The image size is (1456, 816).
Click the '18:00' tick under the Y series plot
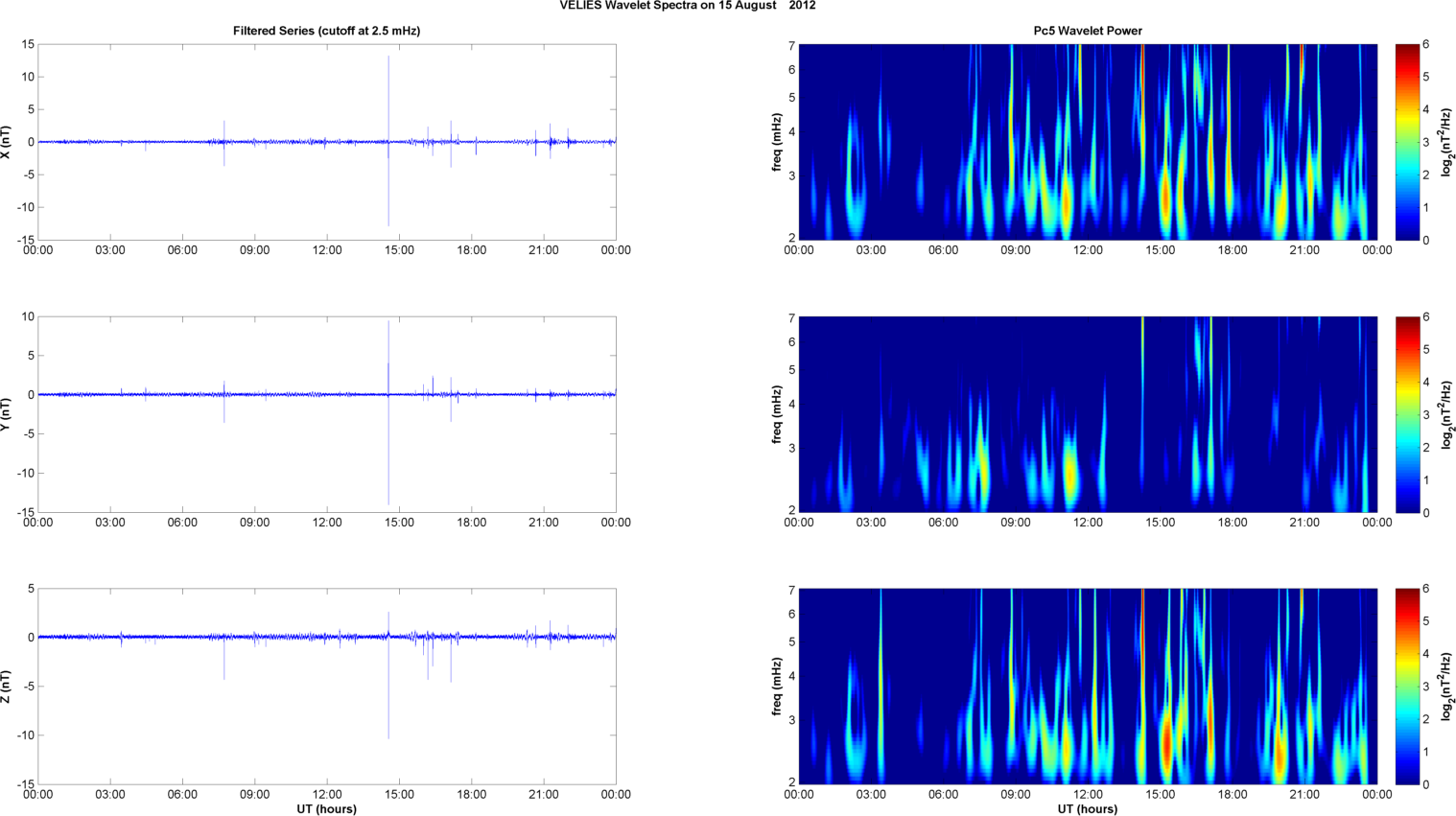tap(471, 523)
